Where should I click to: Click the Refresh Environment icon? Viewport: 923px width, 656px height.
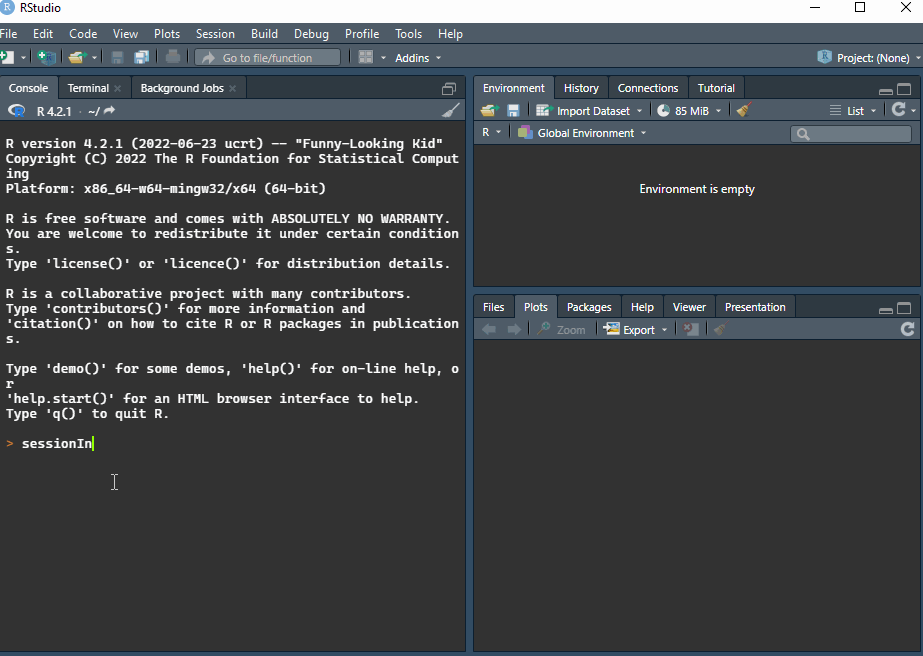pyautogui.click(x=898, y=110)
